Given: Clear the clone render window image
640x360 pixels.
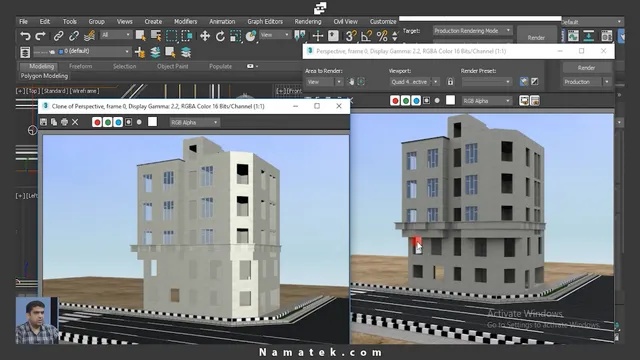Looking at the screenshot, I should [75, 122].
